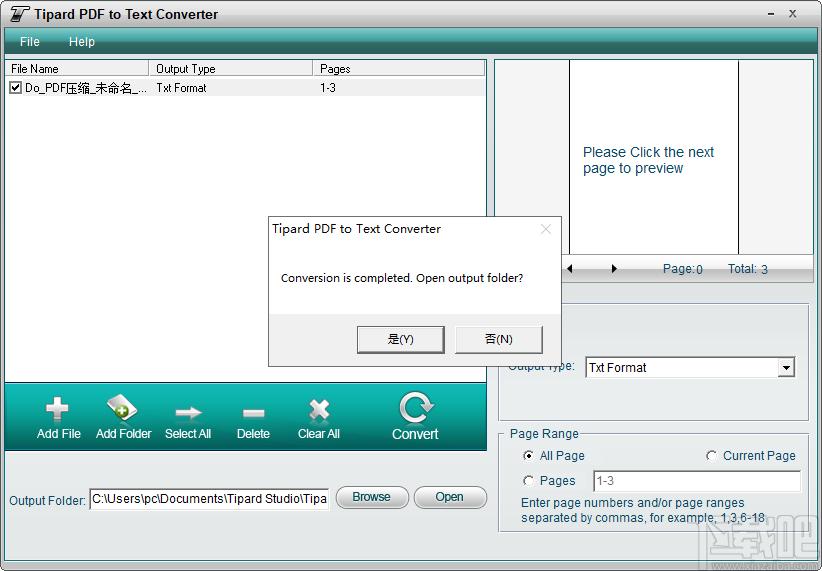Image resolution: width=822 pixels, height=571 pixels.
Task: Click the preview page area
Action: point(654,157)
